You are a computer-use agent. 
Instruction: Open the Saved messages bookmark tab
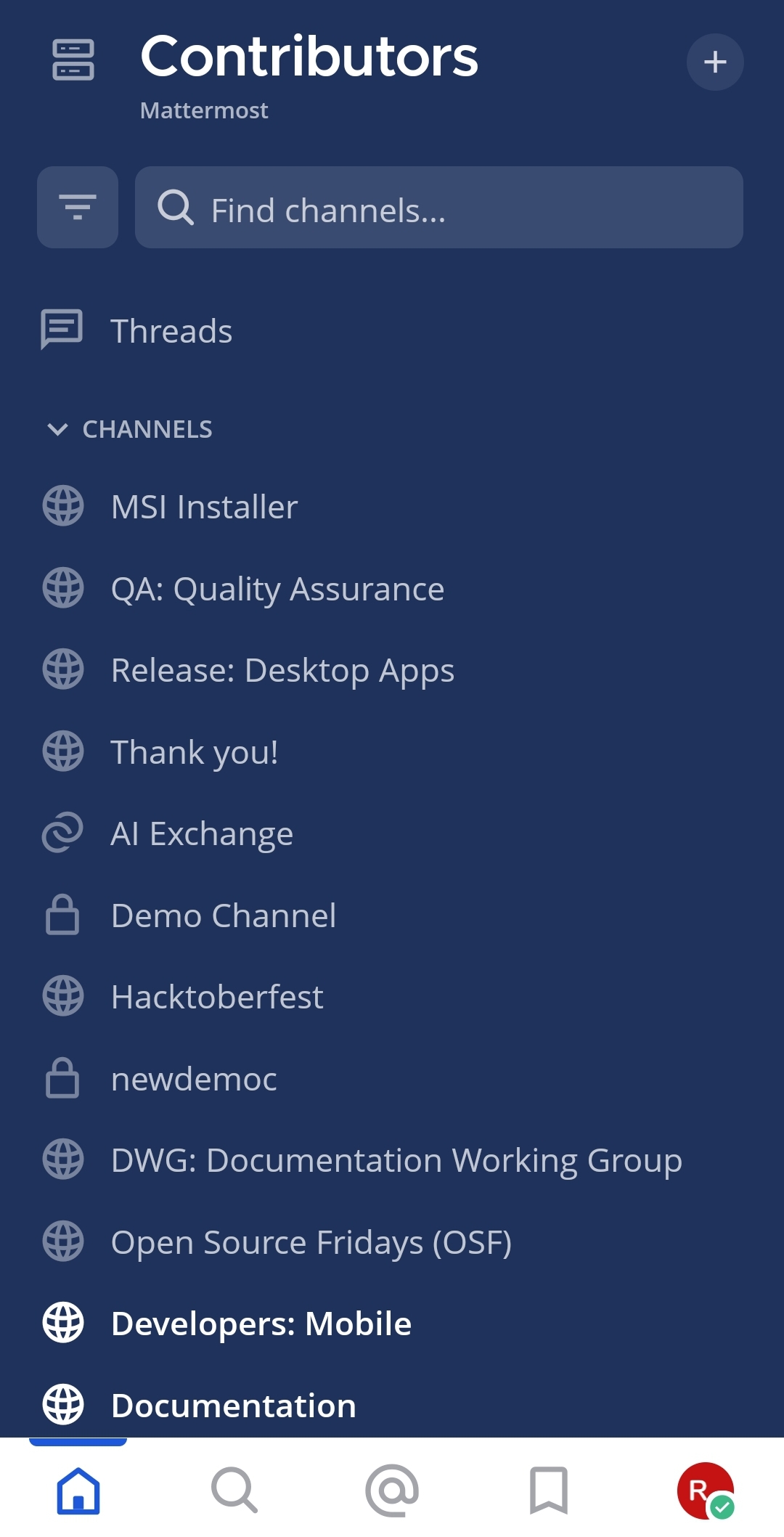point(549,1490)
